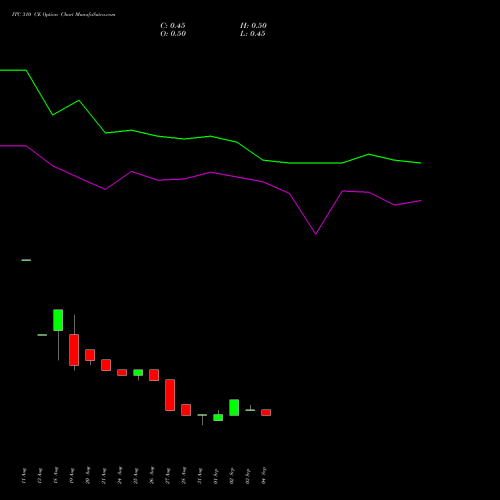Click the '01 Sep' date axis label

(216, 476)
